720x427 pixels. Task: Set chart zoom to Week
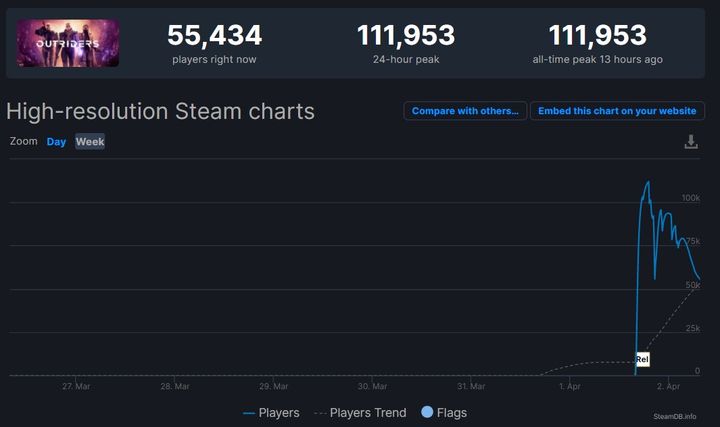(90, 142)
